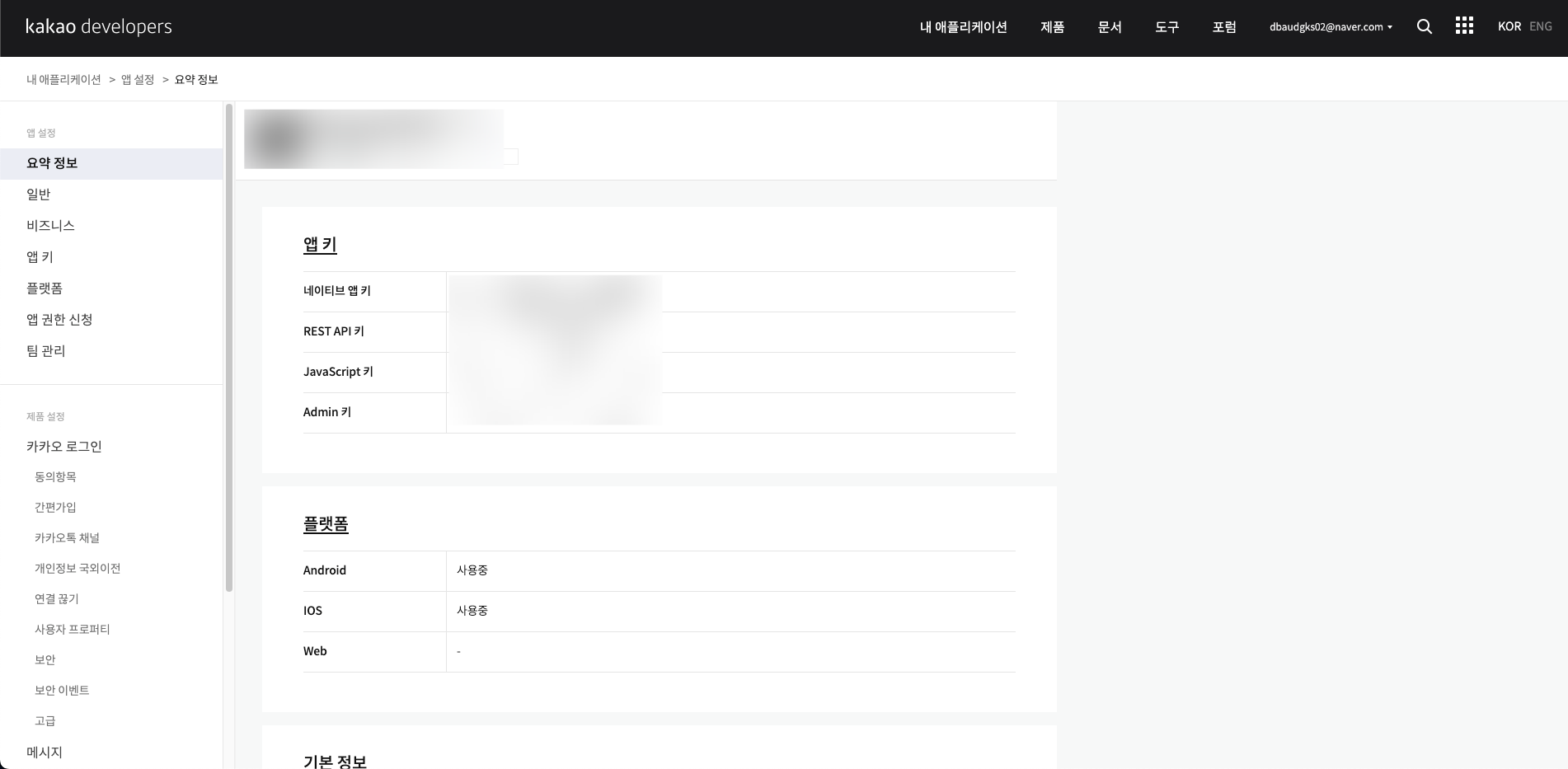Click the kakao developers logo
The image size is (1568, 769).
tap(99, 26)
